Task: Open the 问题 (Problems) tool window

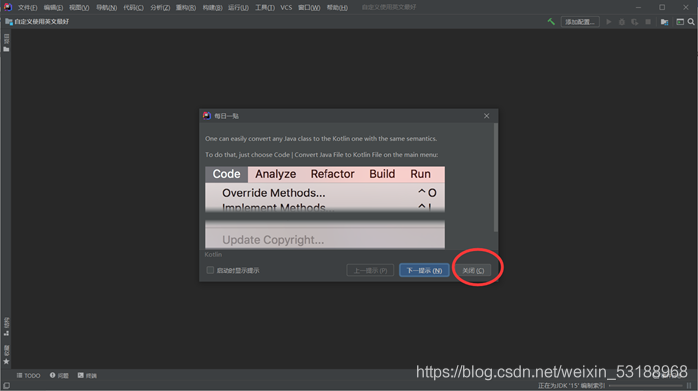Action: point(59,375)
